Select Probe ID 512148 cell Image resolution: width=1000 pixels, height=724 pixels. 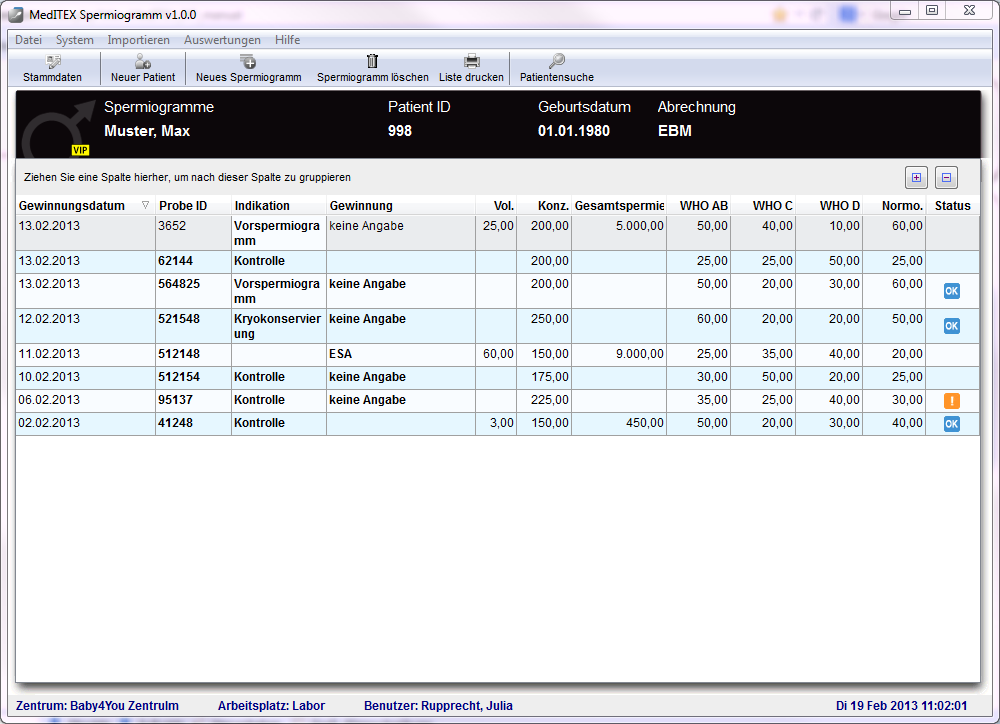point(193,354)
